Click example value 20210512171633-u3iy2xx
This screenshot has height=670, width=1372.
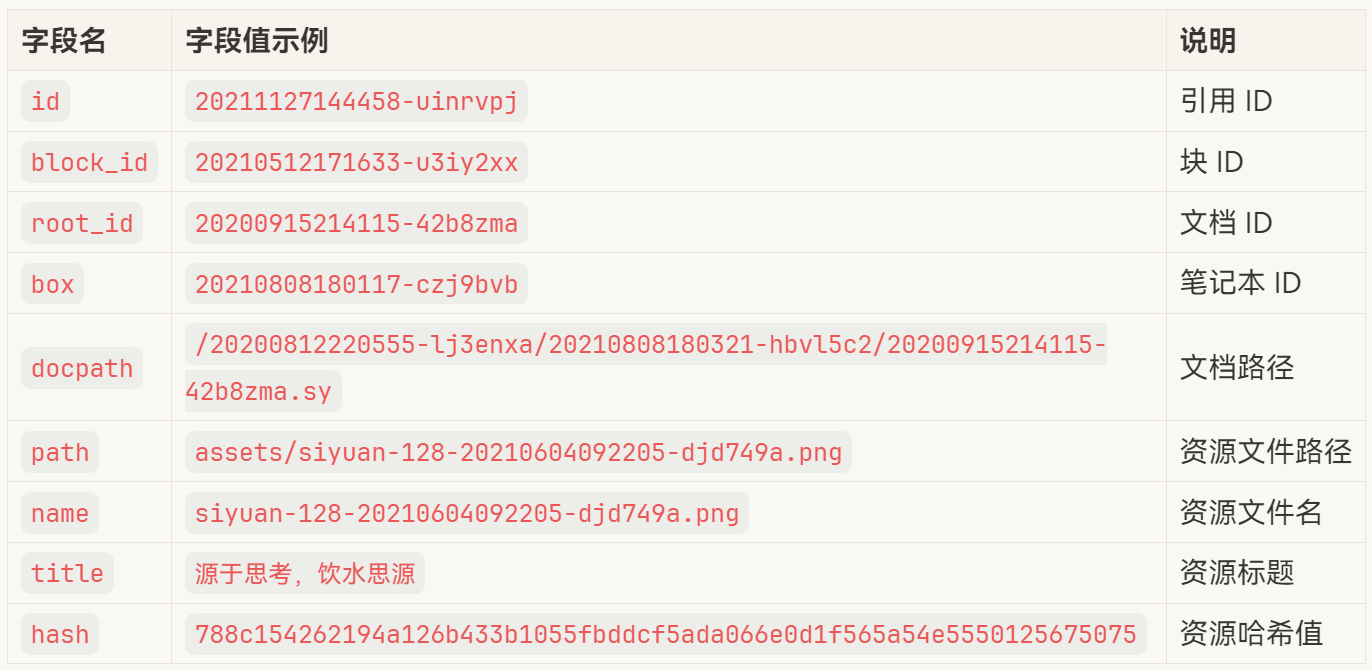[356, 162]
